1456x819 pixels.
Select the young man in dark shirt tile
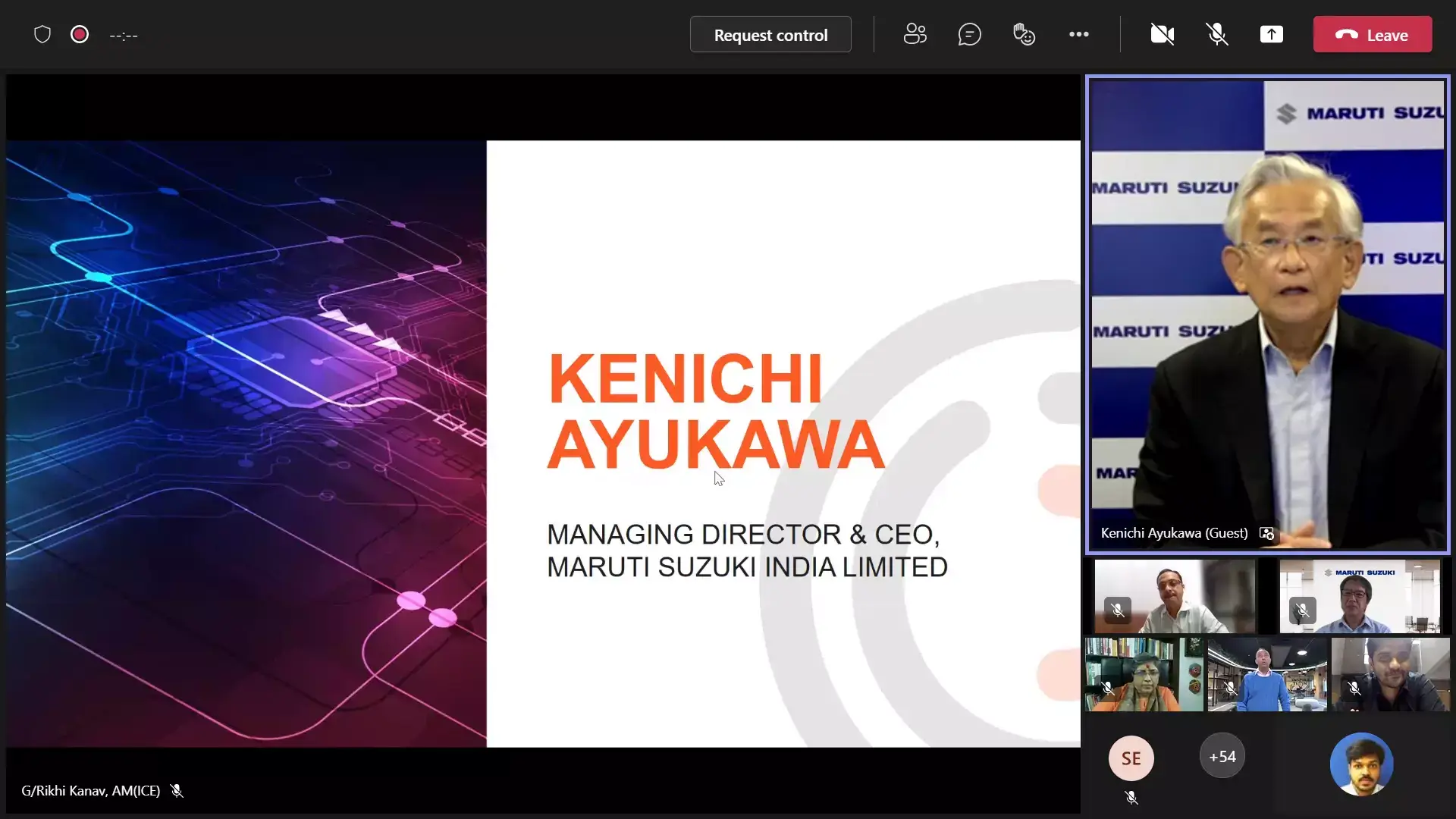[1391, 674]
